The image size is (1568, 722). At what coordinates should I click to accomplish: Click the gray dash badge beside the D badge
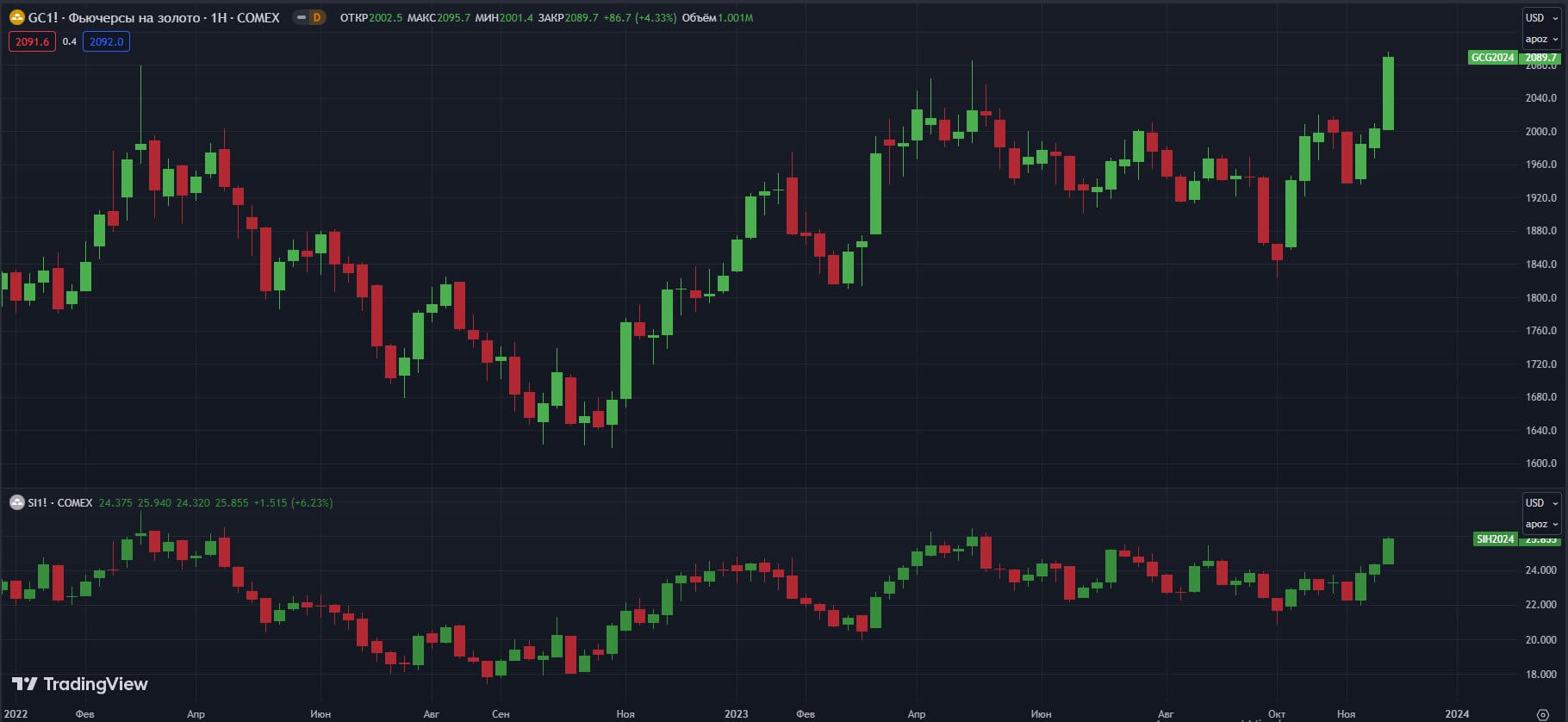[x=302, y=17]
